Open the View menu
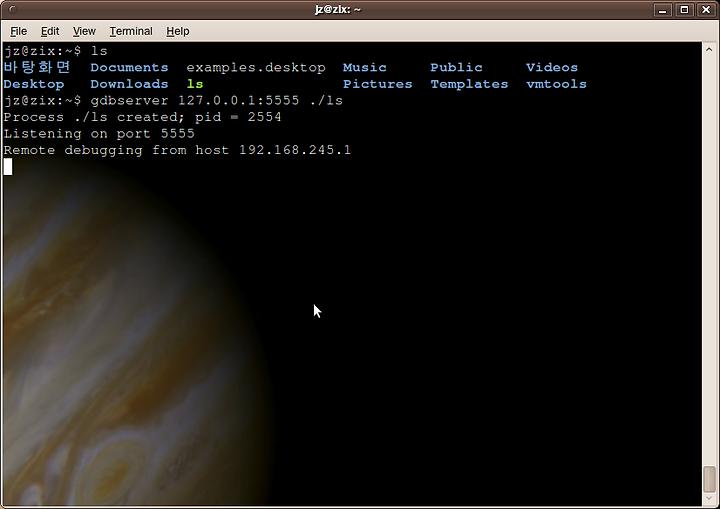This screenshot has height=509, width=720. [84, 31]
